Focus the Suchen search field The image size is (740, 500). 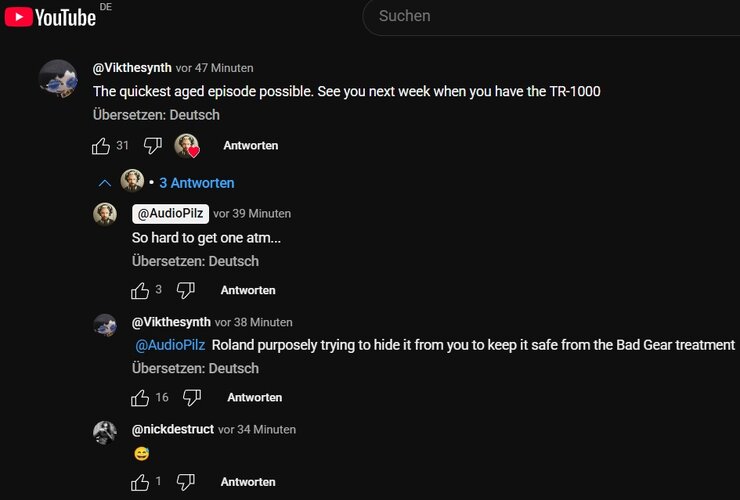[x=550, y=16]
